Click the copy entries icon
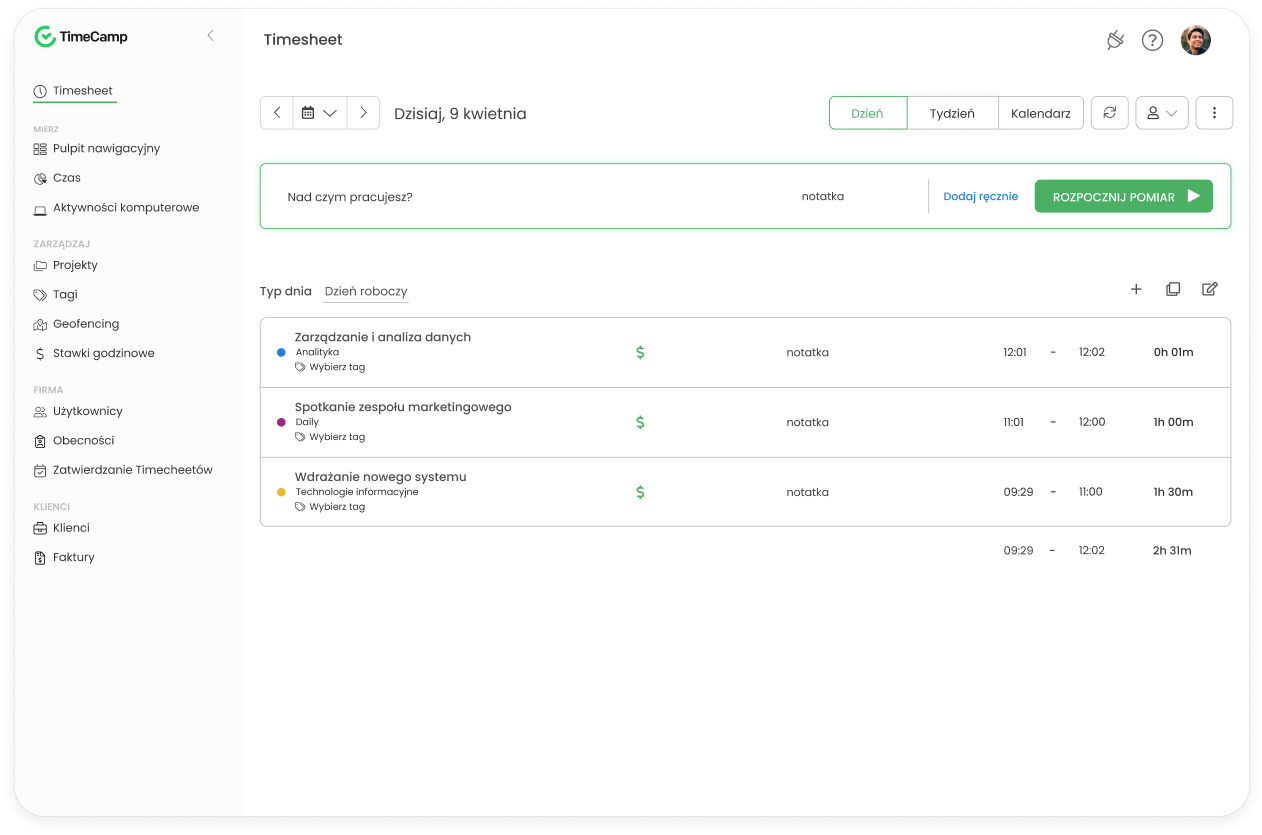The height and width of the screenshot is (835, 1262). tap(1173, 289)
